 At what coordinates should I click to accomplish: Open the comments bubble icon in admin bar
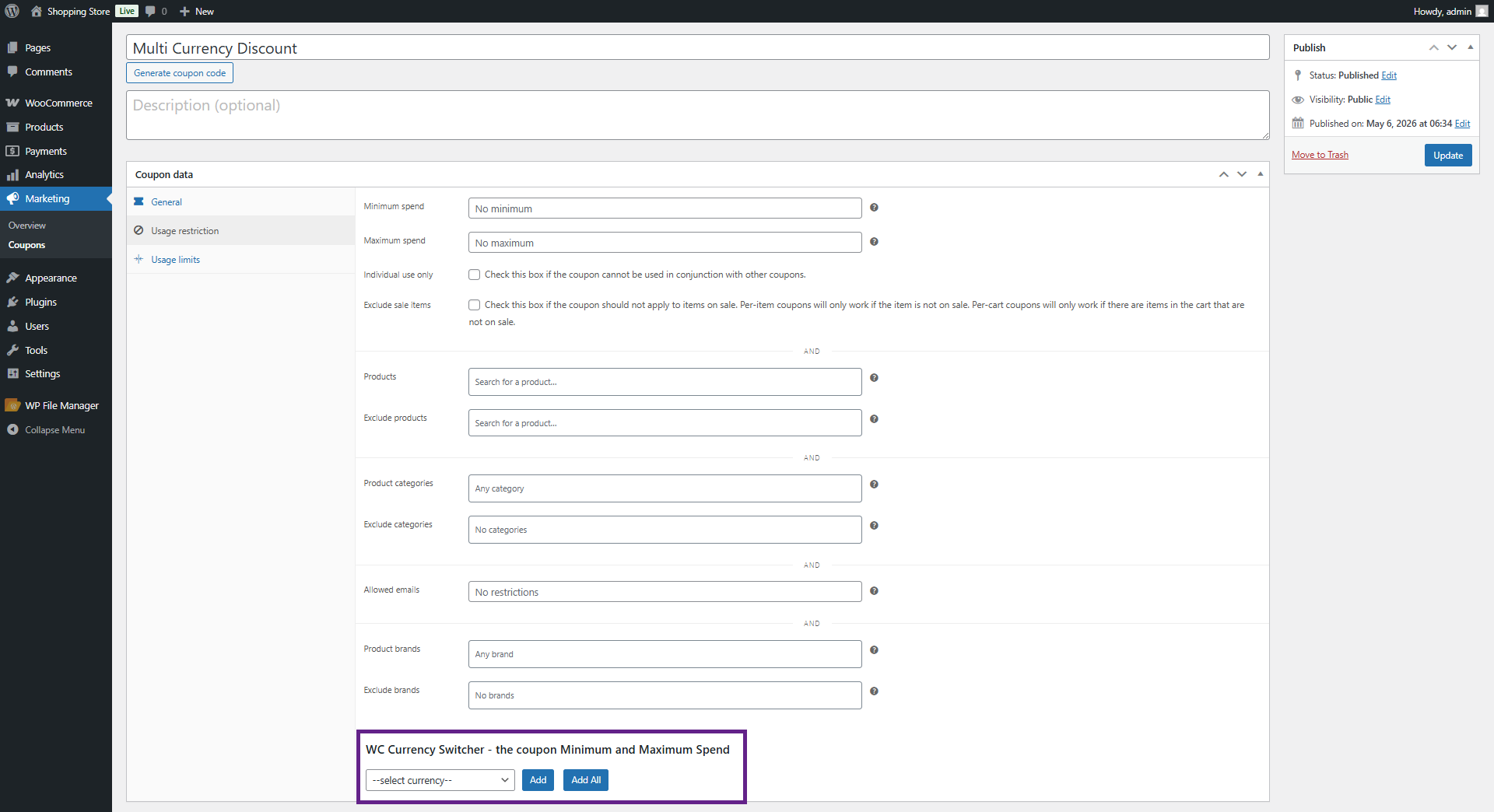(x=150, y=11)
